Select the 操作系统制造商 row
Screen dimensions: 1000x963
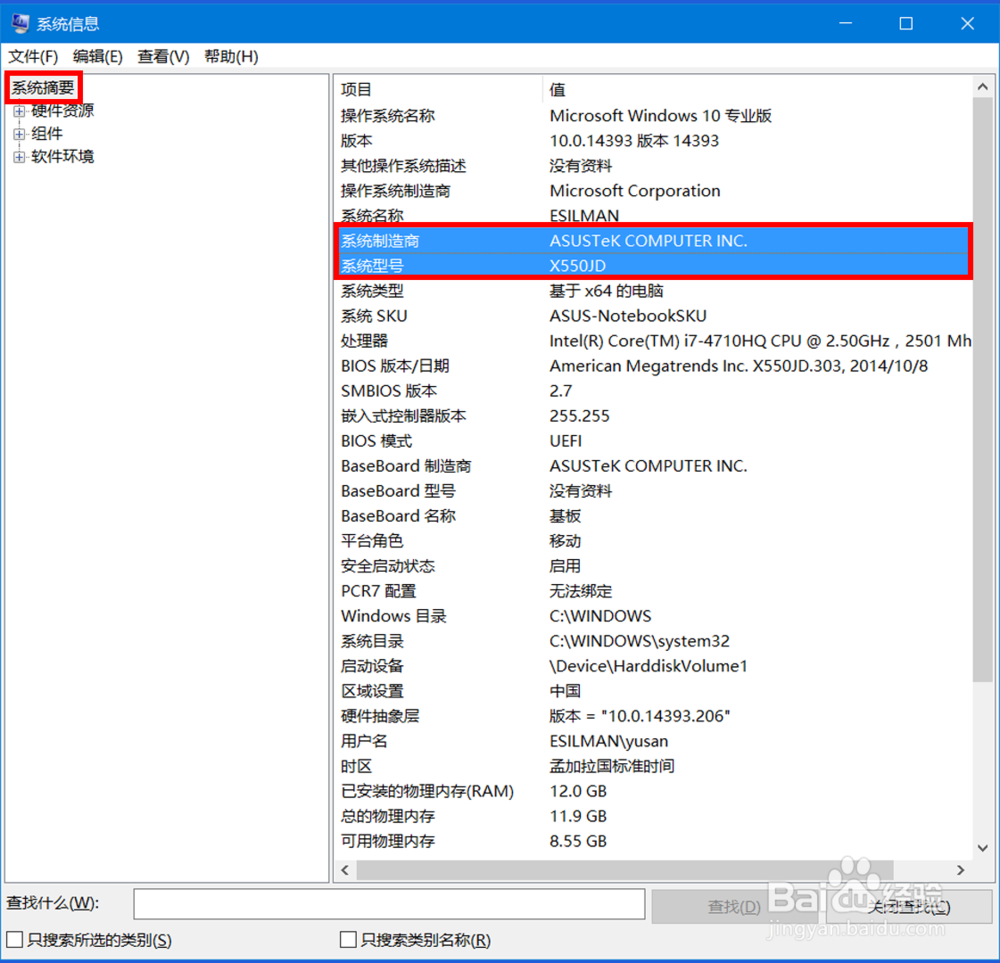[654, 191]
